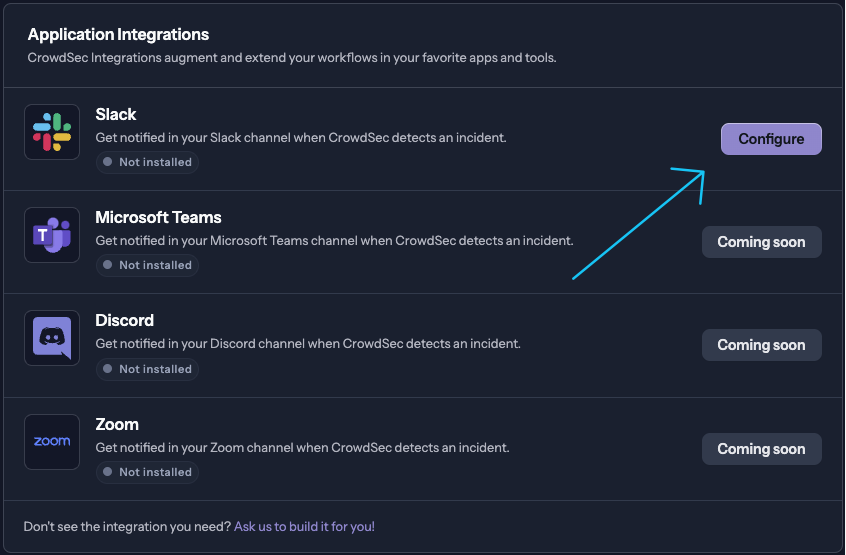Screen dimensions: 846x555
Task: Click the Not installed badge under Slack
Action: pyautogui.click(x=147, y=162)
